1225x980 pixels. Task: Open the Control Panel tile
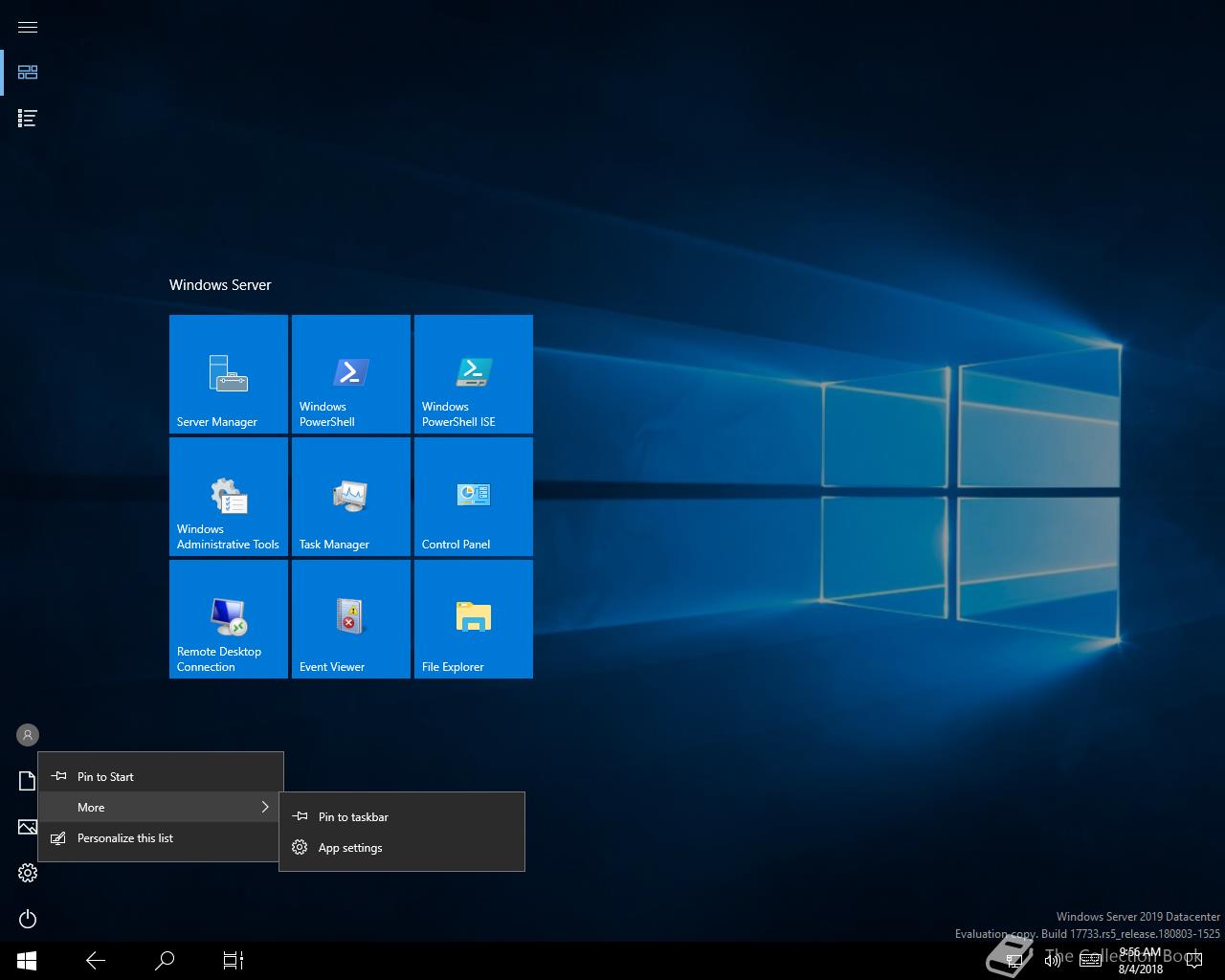474,497
